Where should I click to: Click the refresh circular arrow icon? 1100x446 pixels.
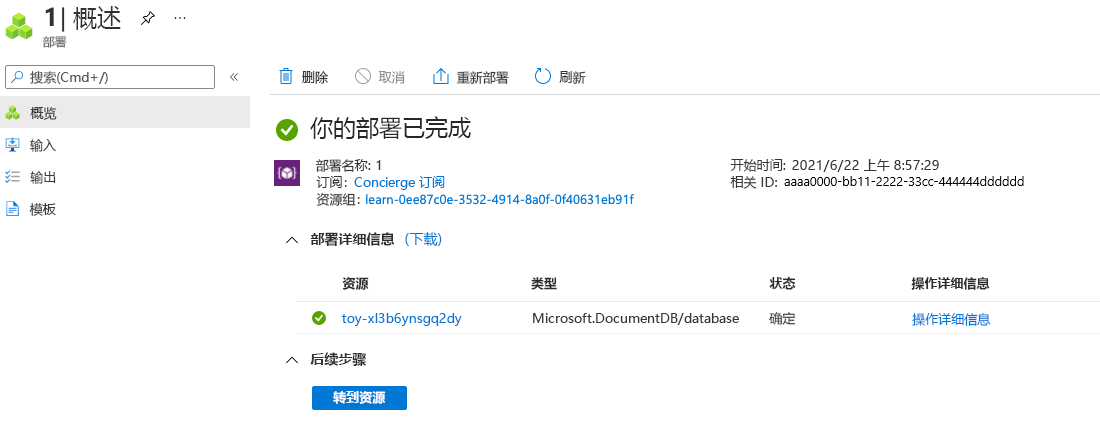543,76
